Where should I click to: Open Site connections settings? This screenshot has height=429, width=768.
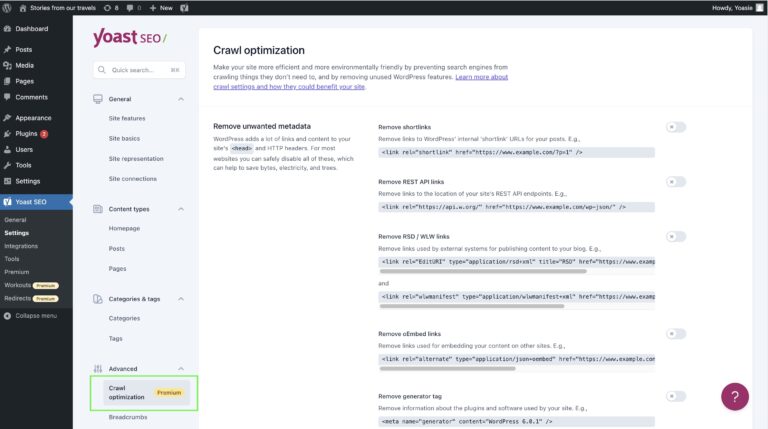click(x=133, y=179)
